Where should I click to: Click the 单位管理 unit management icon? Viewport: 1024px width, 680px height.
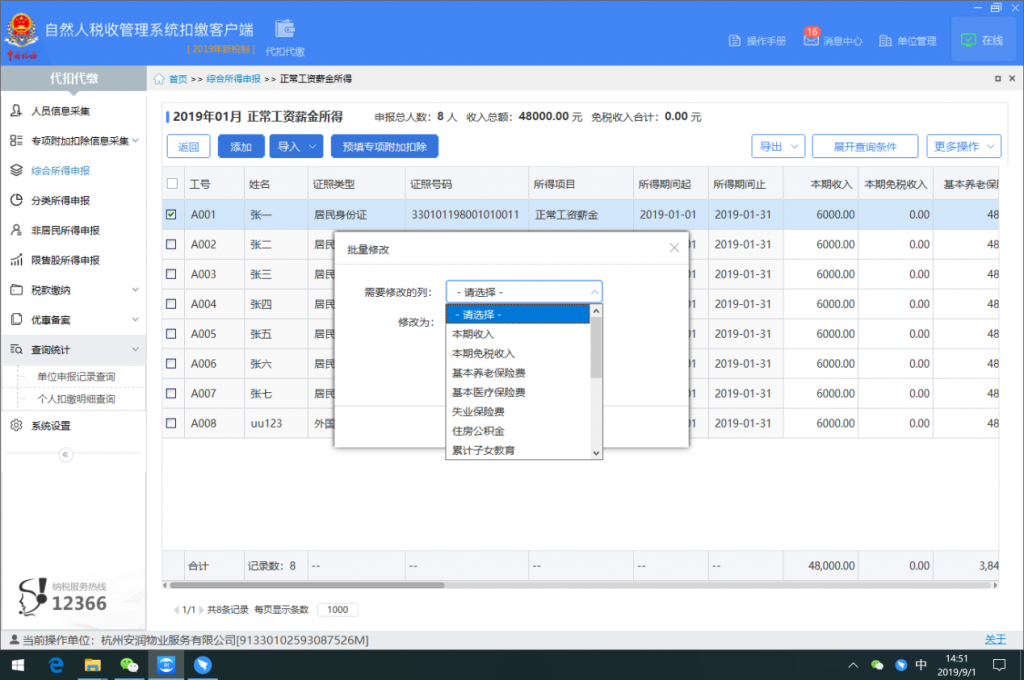(x=886, y=41)
